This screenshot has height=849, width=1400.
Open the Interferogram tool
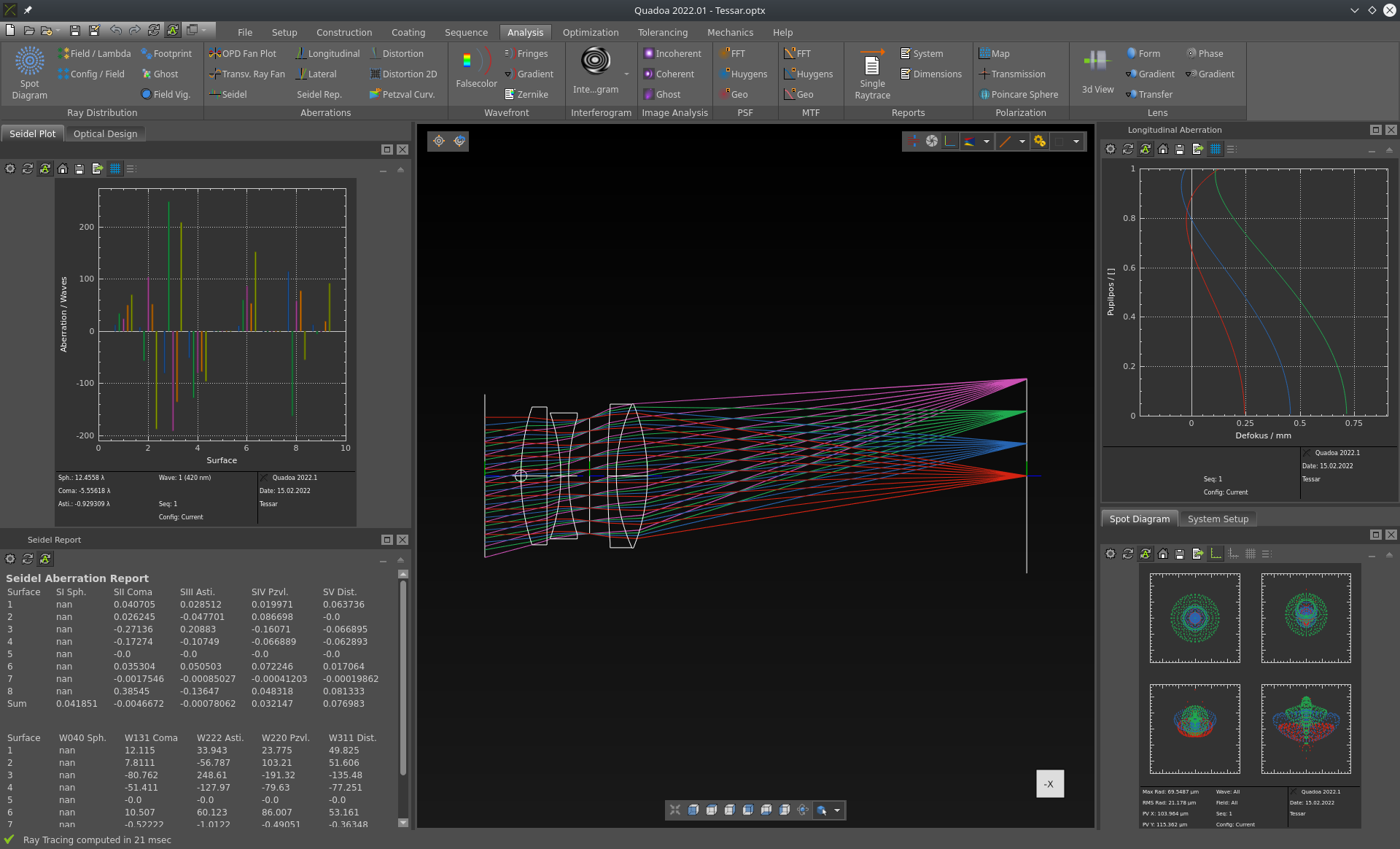(x=596, y=71)
